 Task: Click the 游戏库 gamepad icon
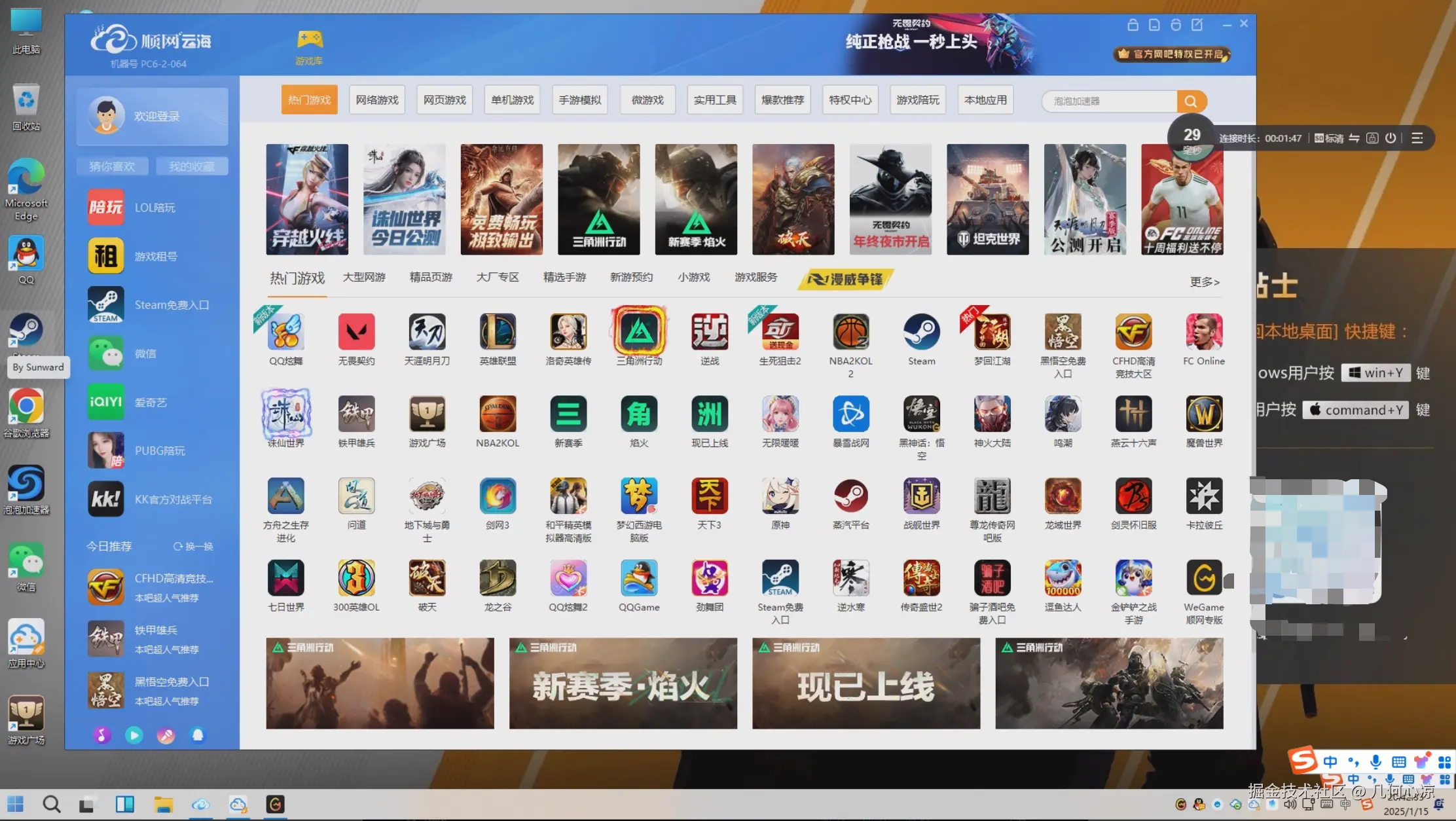pos(309,41)
